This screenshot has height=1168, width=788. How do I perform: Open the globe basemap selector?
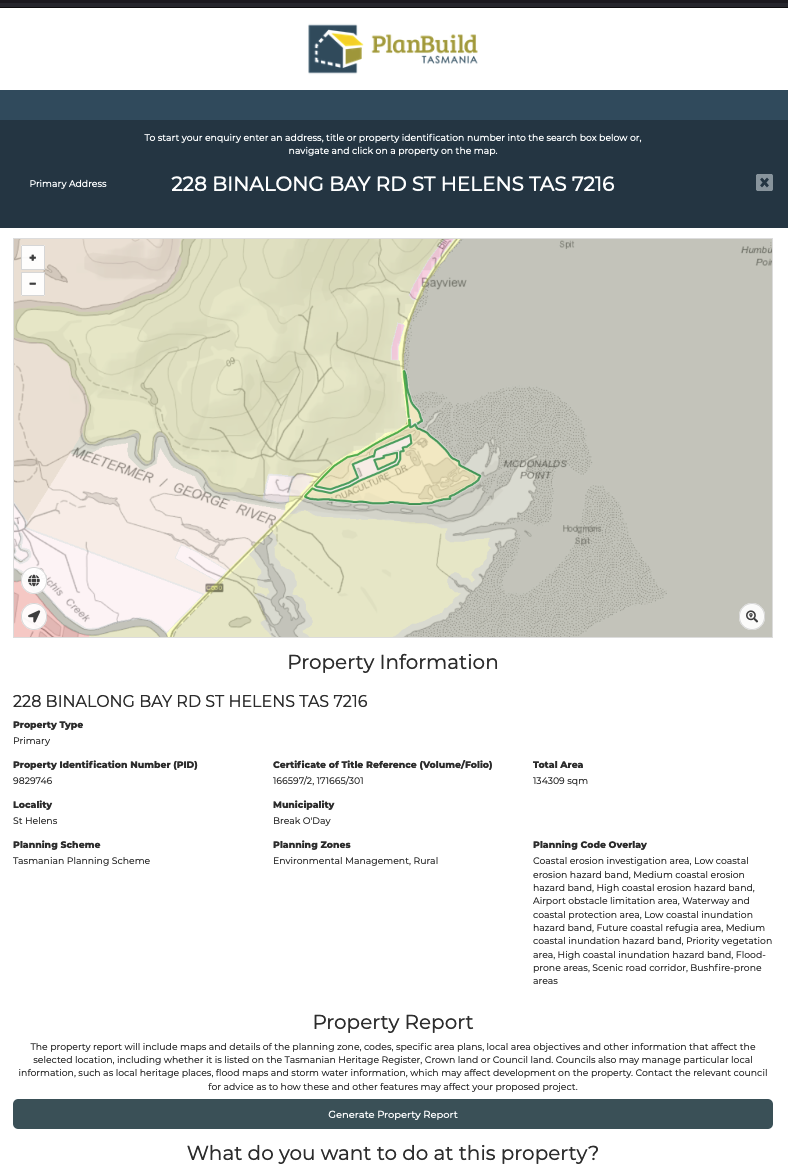[34, 581]
